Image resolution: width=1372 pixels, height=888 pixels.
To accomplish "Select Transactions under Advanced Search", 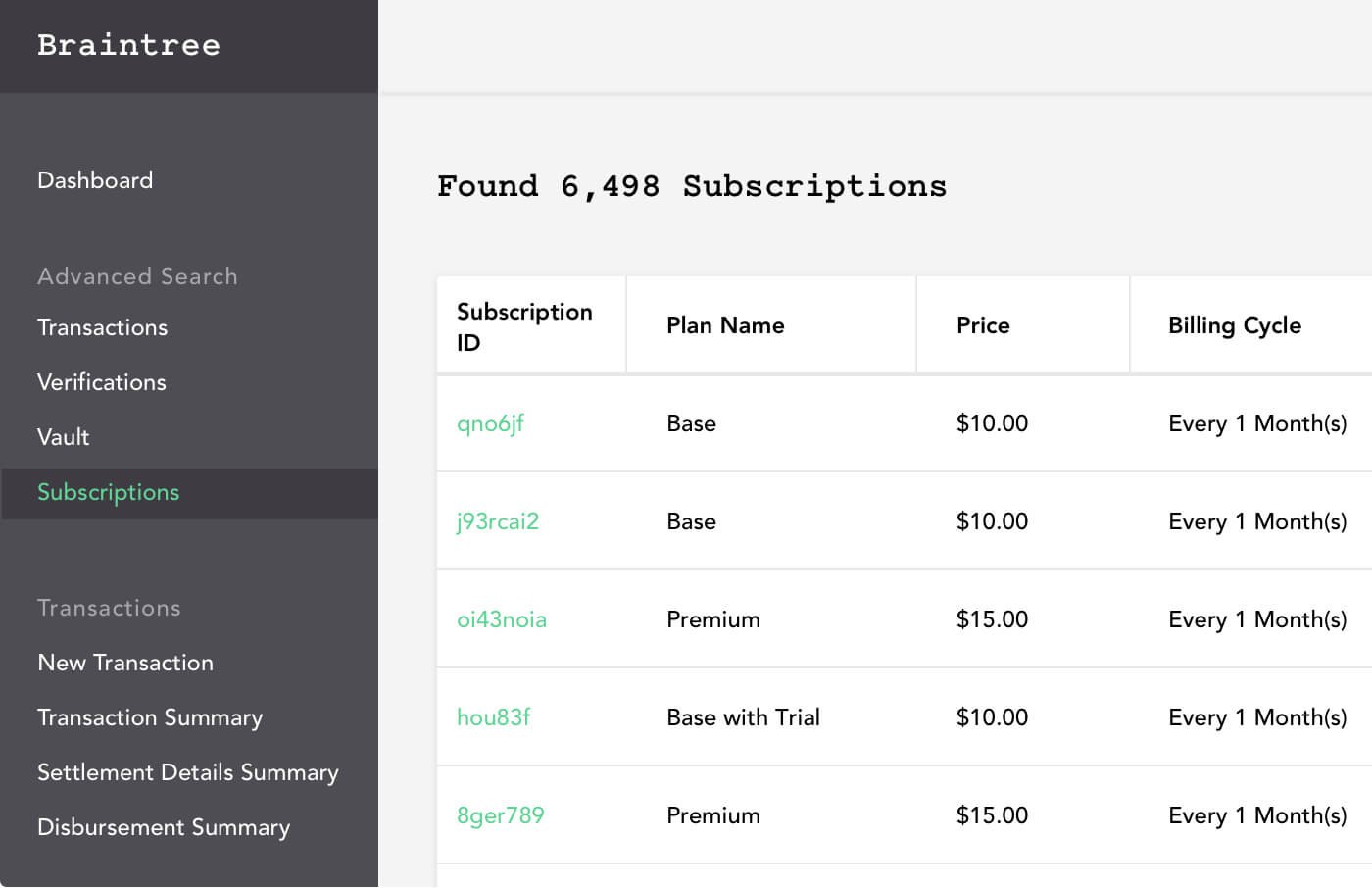I will point(102,327).
